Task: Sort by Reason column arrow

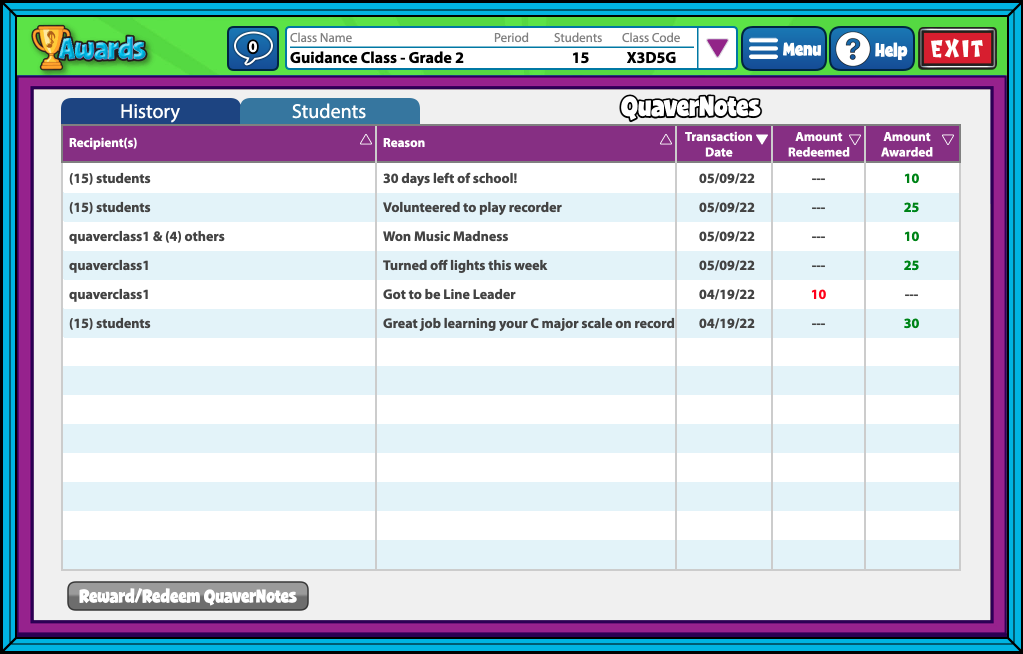Action: [665, 140]
